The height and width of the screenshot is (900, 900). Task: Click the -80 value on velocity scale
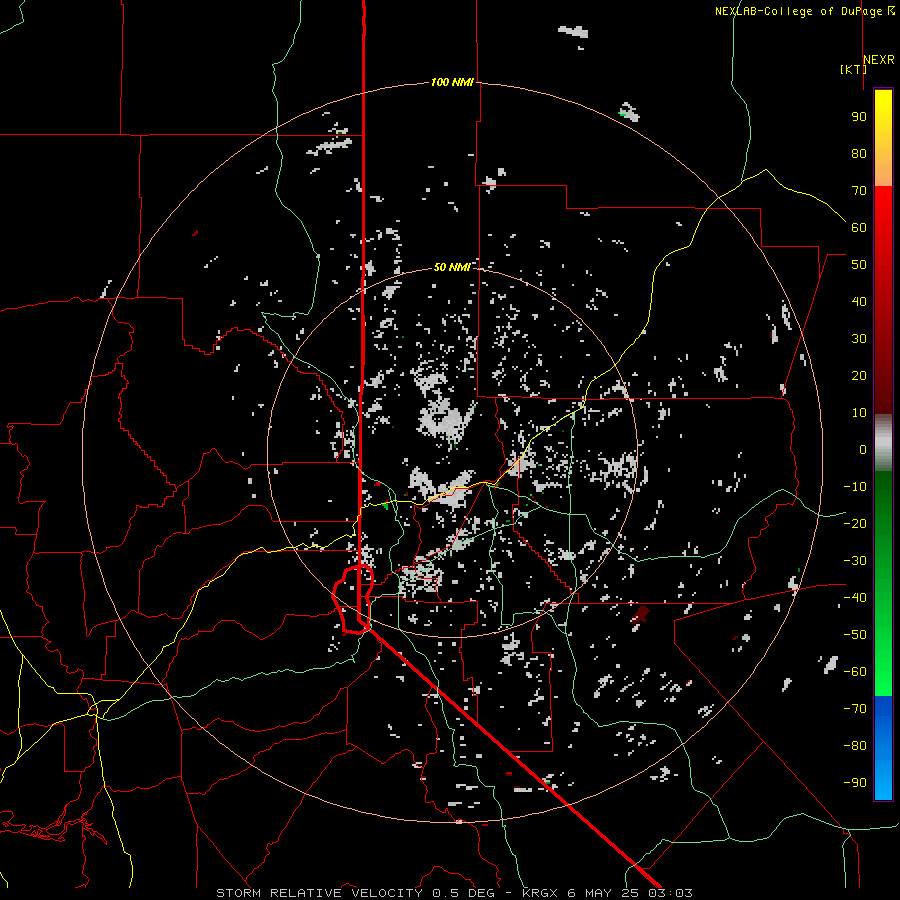point(855,746)
